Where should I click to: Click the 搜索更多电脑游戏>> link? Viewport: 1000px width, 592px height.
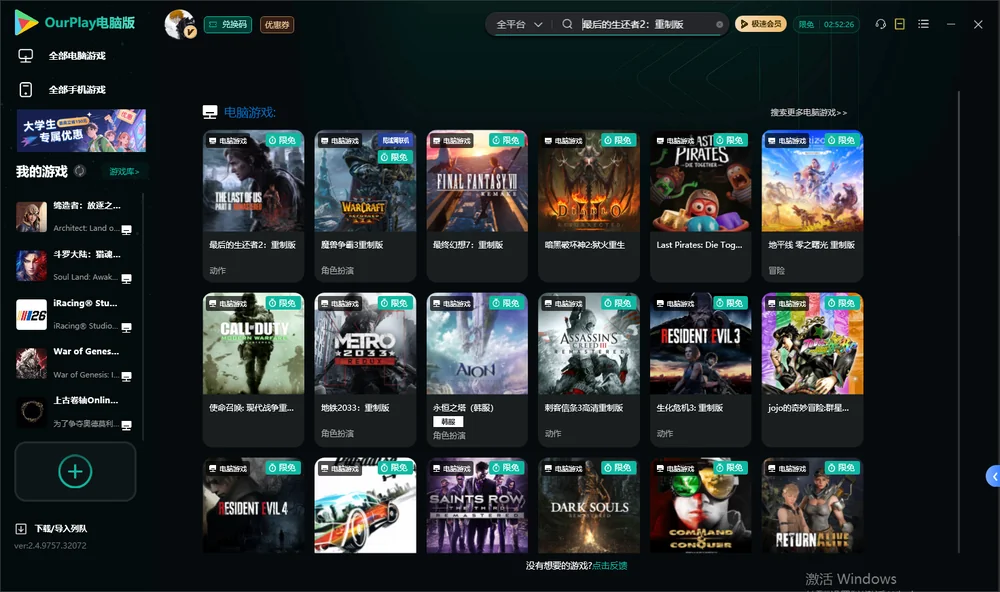808,113
